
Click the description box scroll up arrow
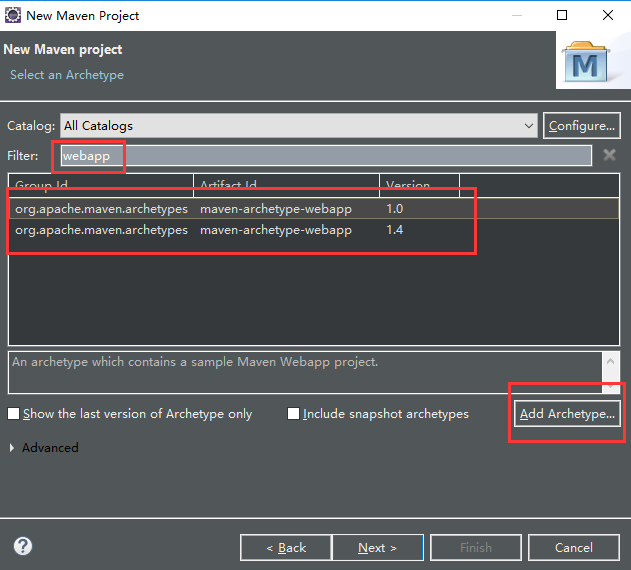tap(610, 361)
